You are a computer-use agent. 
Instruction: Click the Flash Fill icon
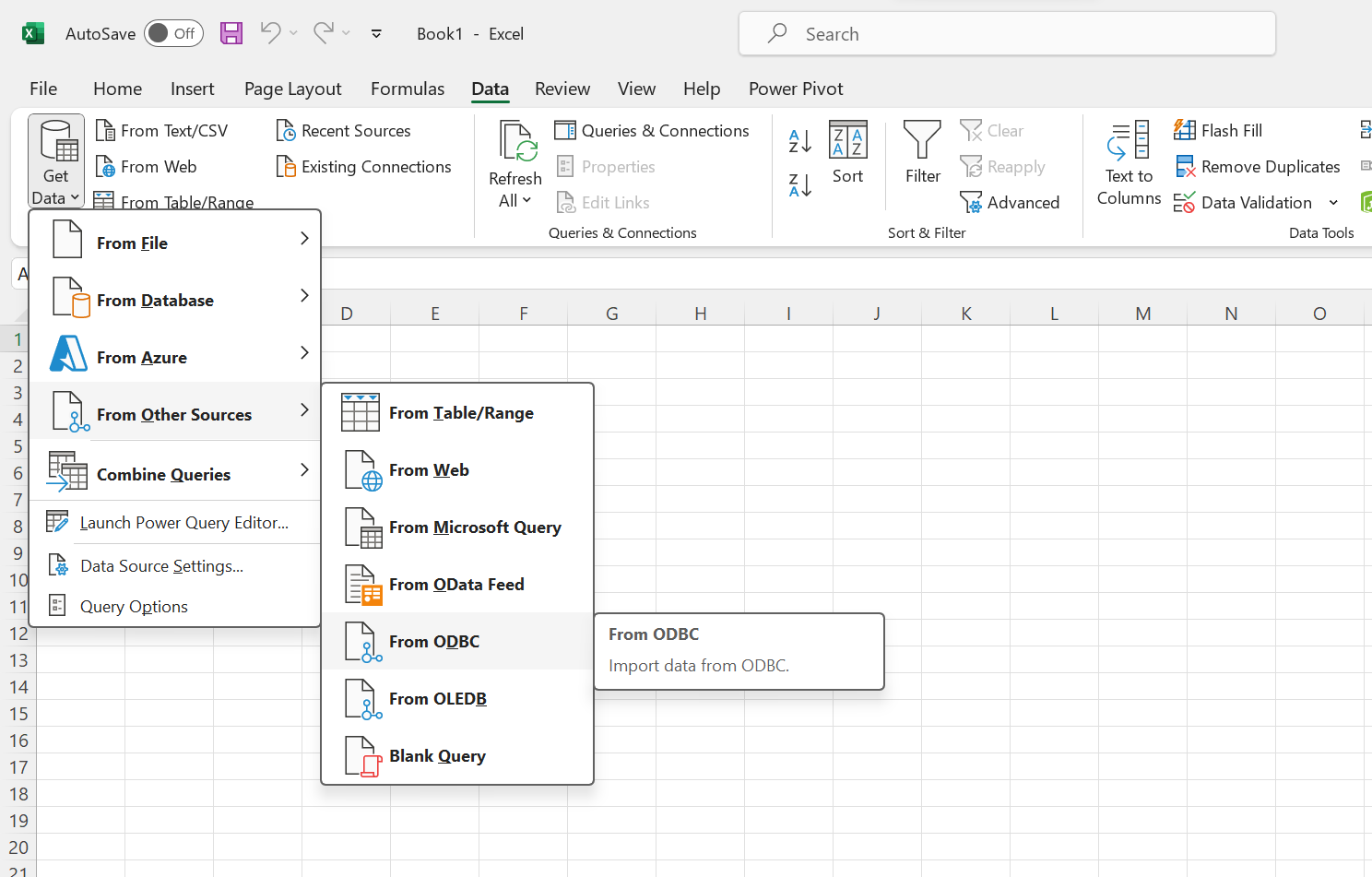(1218, 131)
